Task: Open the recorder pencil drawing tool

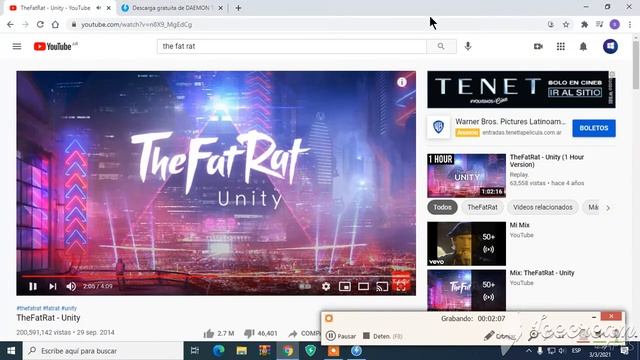Action: [489, 336]
